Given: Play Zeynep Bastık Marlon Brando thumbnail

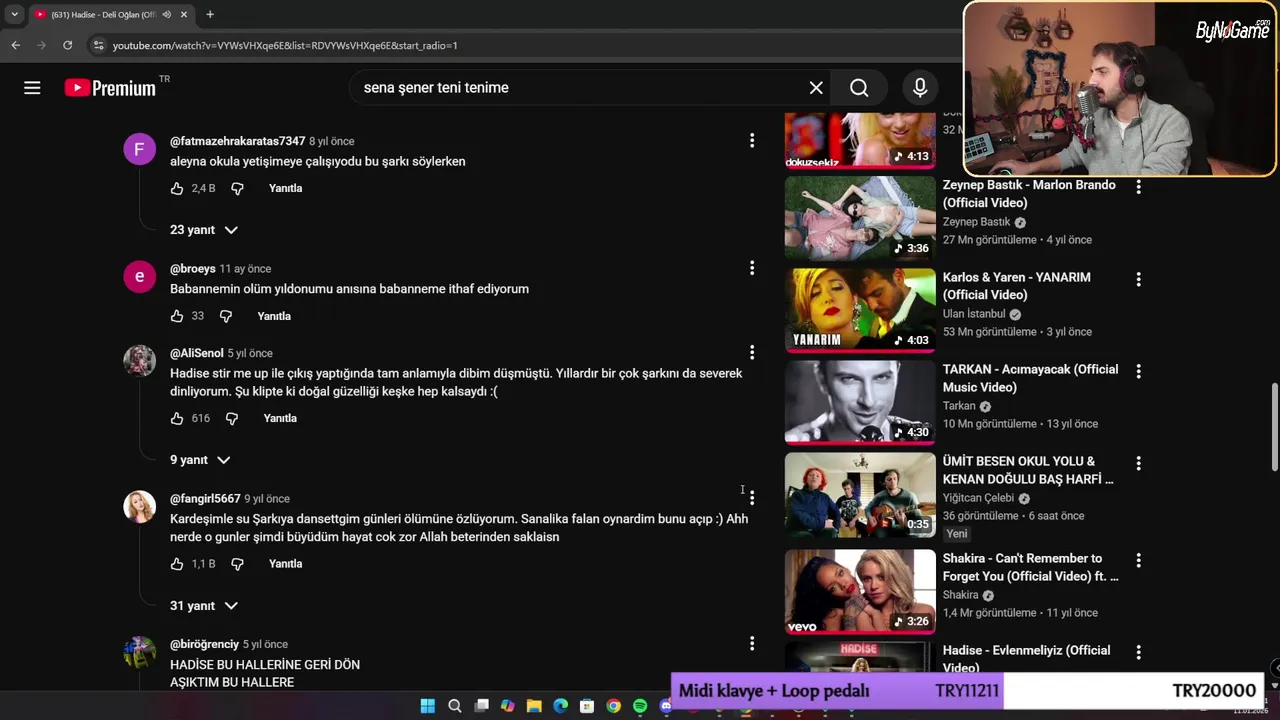Looking at the screenshot, I should pyautogui.click(x=860, y=217).
